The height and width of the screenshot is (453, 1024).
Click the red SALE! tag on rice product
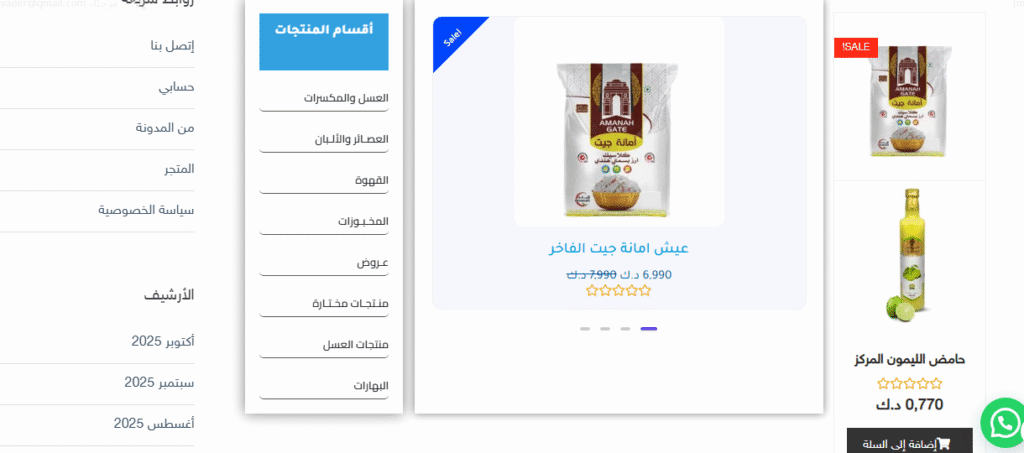(856, 47)
